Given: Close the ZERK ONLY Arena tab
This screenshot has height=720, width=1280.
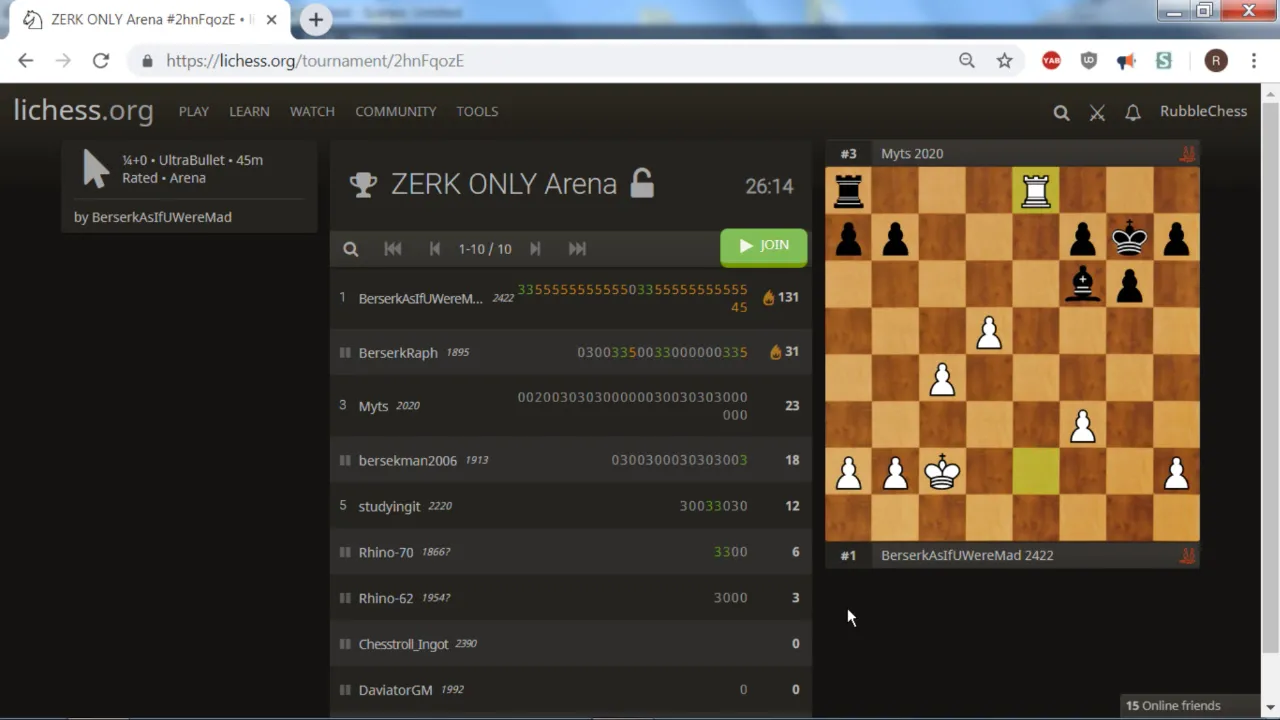Looking at the screenshot, I should 271,20.
